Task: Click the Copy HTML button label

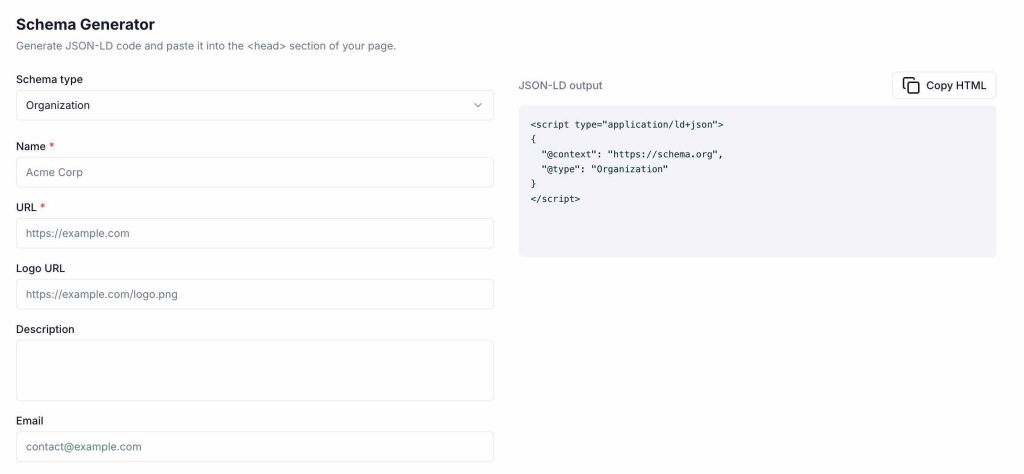Action: tap(956, 86)
